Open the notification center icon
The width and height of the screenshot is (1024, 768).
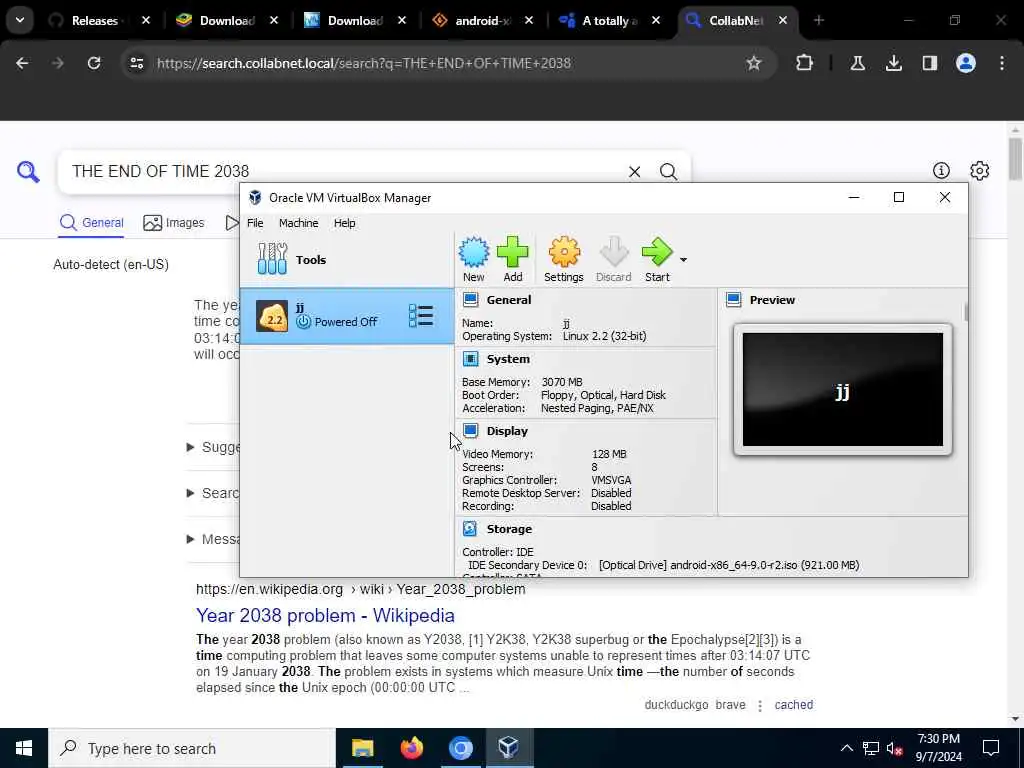(x=991, y=748)
